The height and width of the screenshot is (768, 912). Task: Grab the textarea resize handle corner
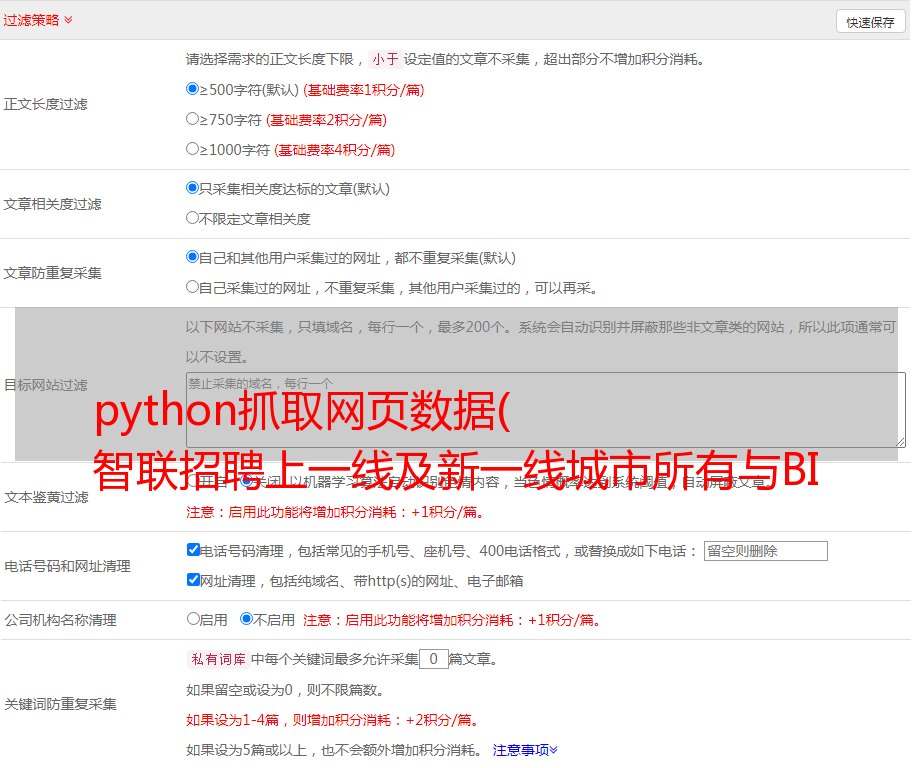click(x=900, y=442)
